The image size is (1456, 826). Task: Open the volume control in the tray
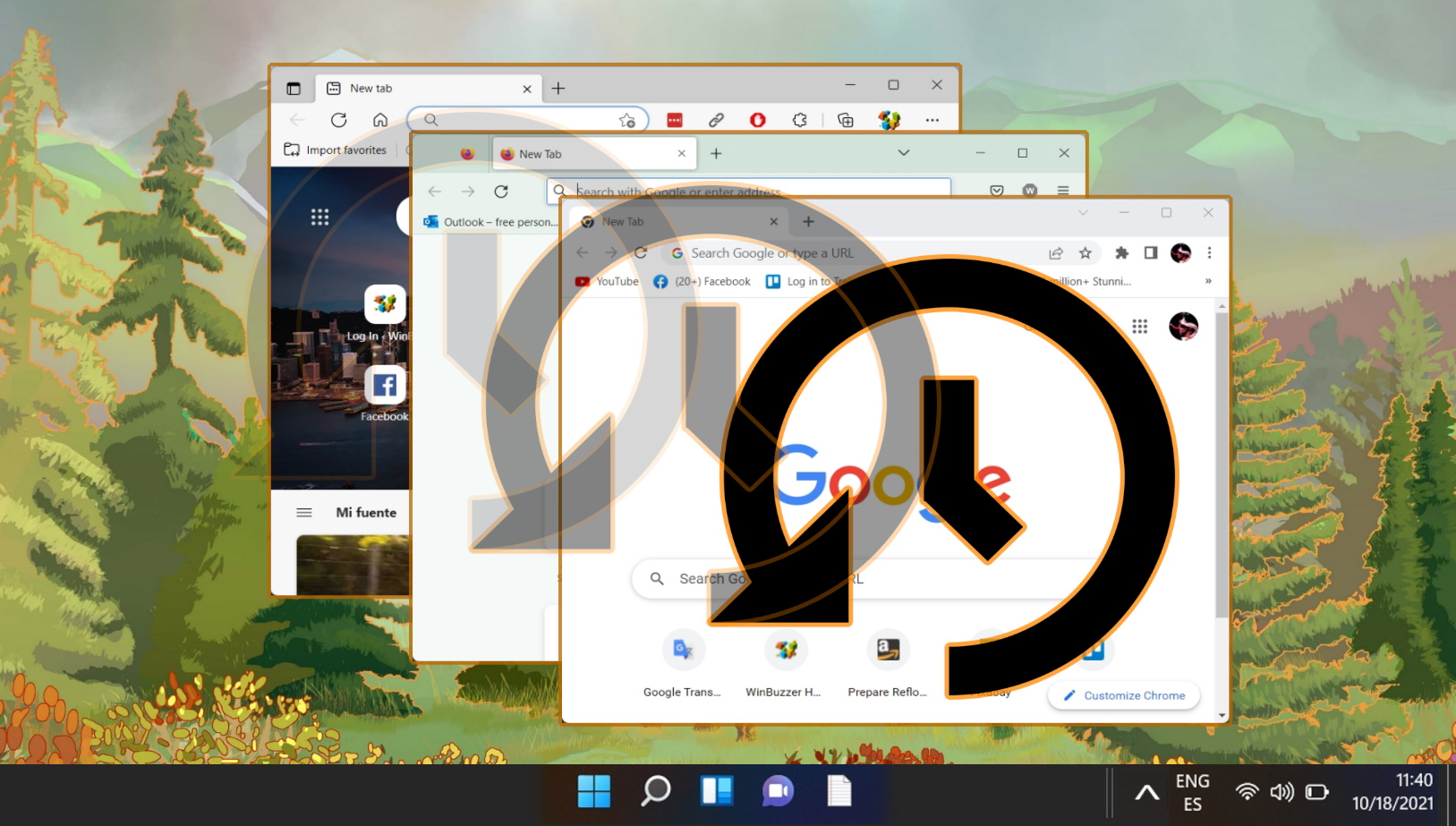(1281, 792)
